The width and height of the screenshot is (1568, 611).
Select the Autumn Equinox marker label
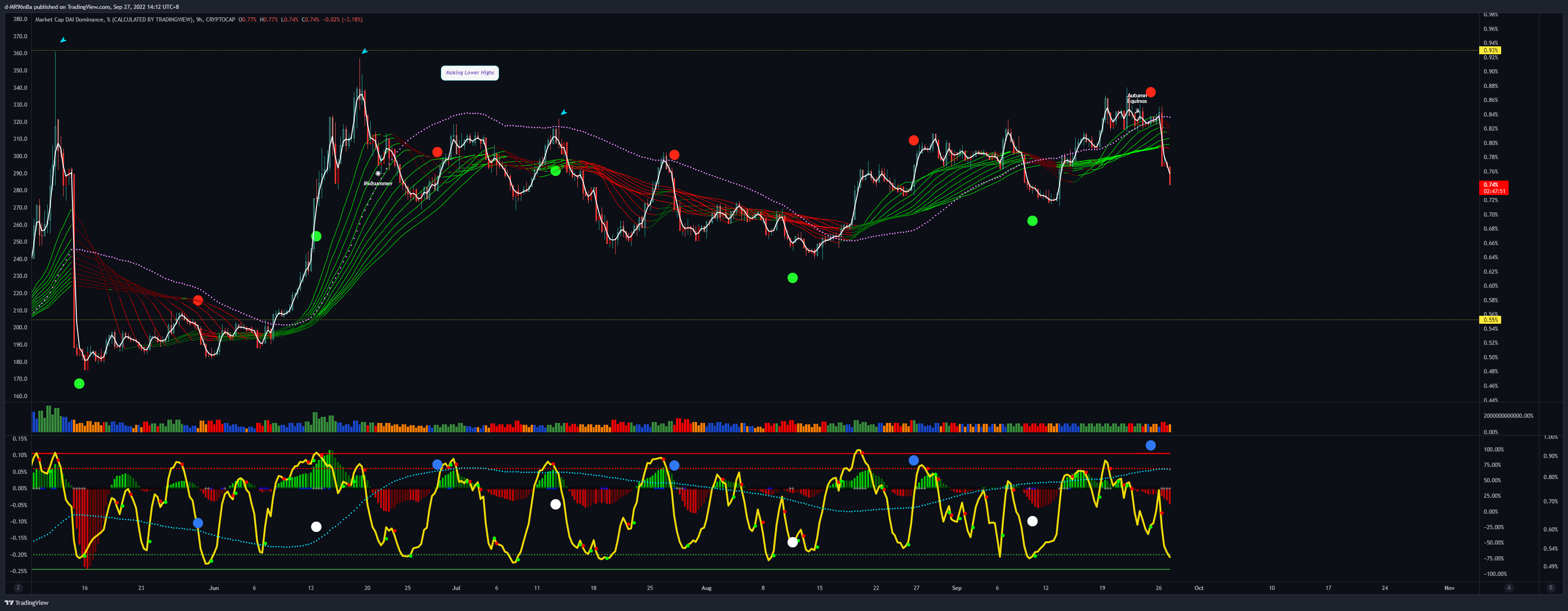tap(1136, 98)
